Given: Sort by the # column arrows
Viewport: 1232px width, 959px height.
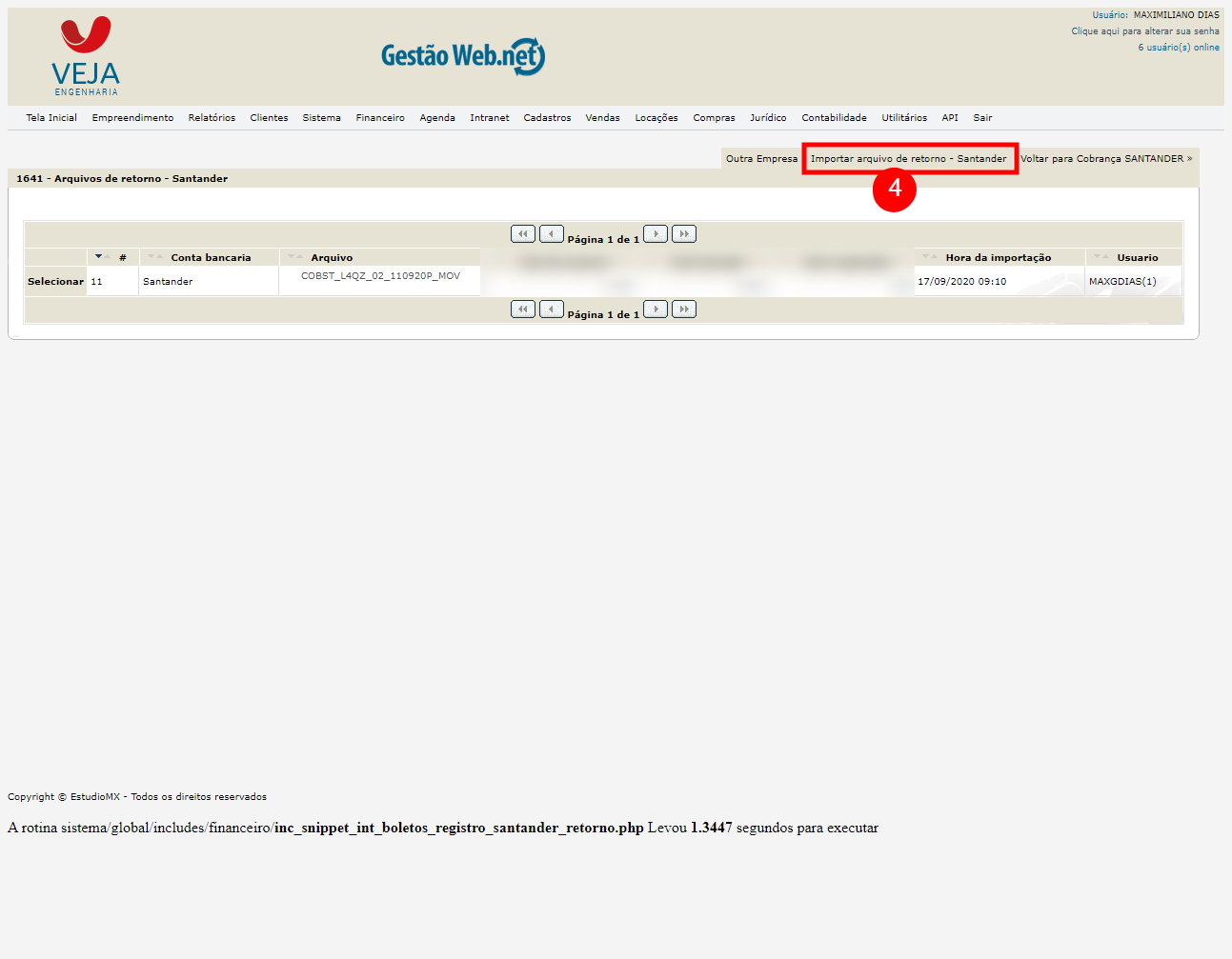Looking at the screenshot, I should (102, 257).
